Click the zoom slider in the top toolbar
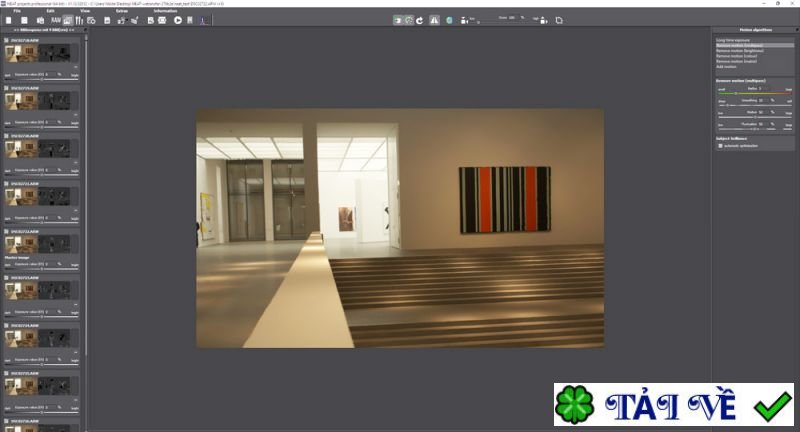This screenshot has height=432, width=800. point(505,22)
